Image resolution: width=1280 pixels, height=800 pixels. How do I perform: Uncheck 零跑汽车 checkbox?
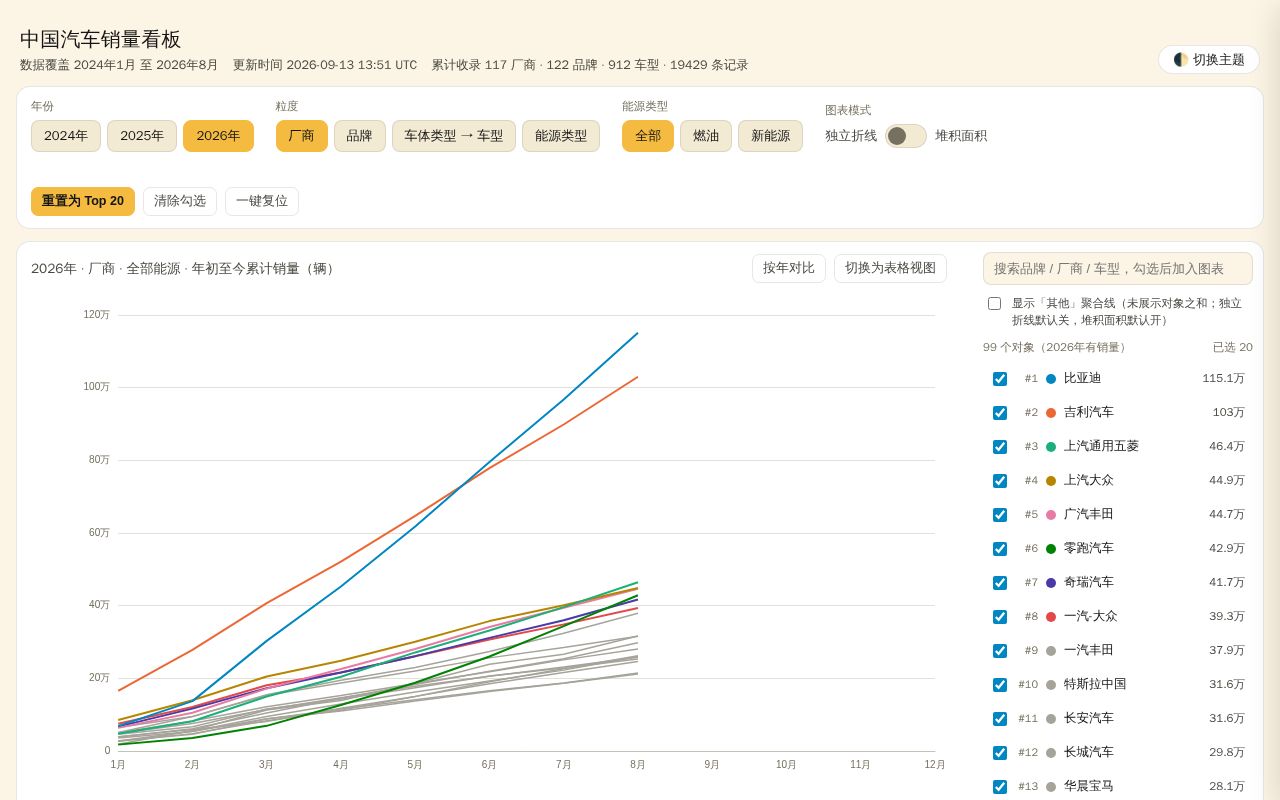tap(1000, 549)
